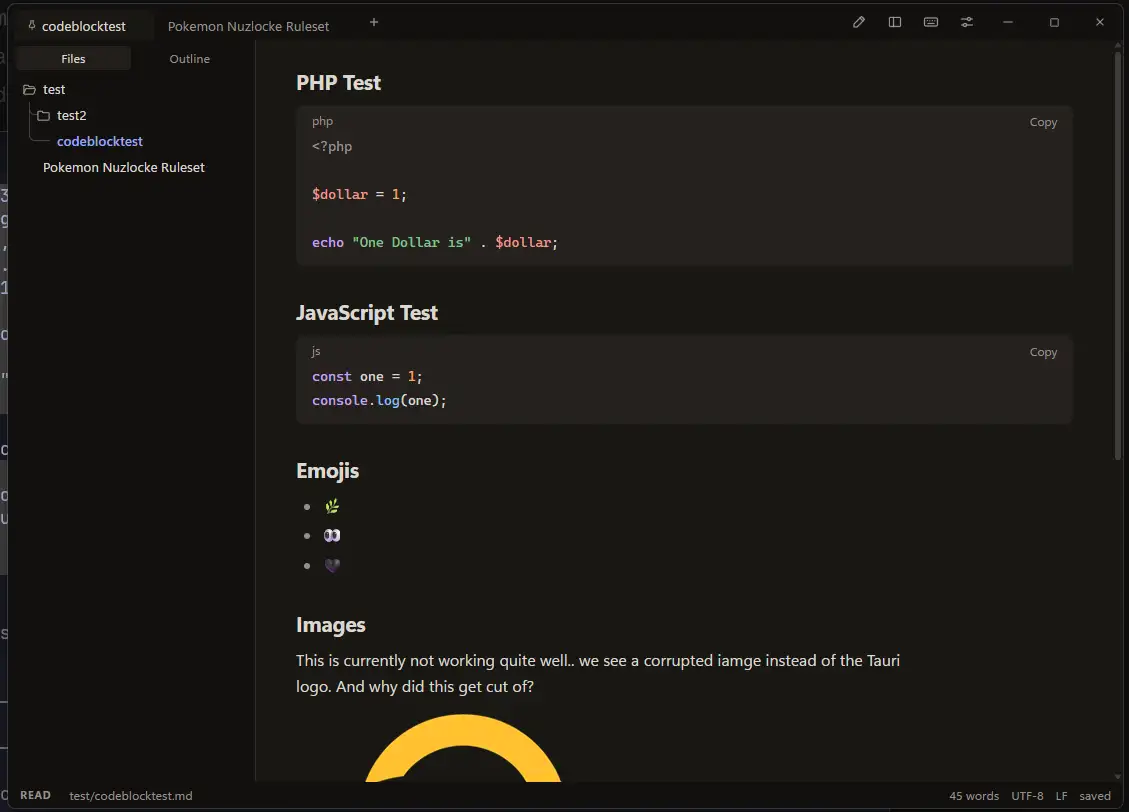
Task: Click the "js" language label
Action: pyautogui.click(x=316, y=351)
